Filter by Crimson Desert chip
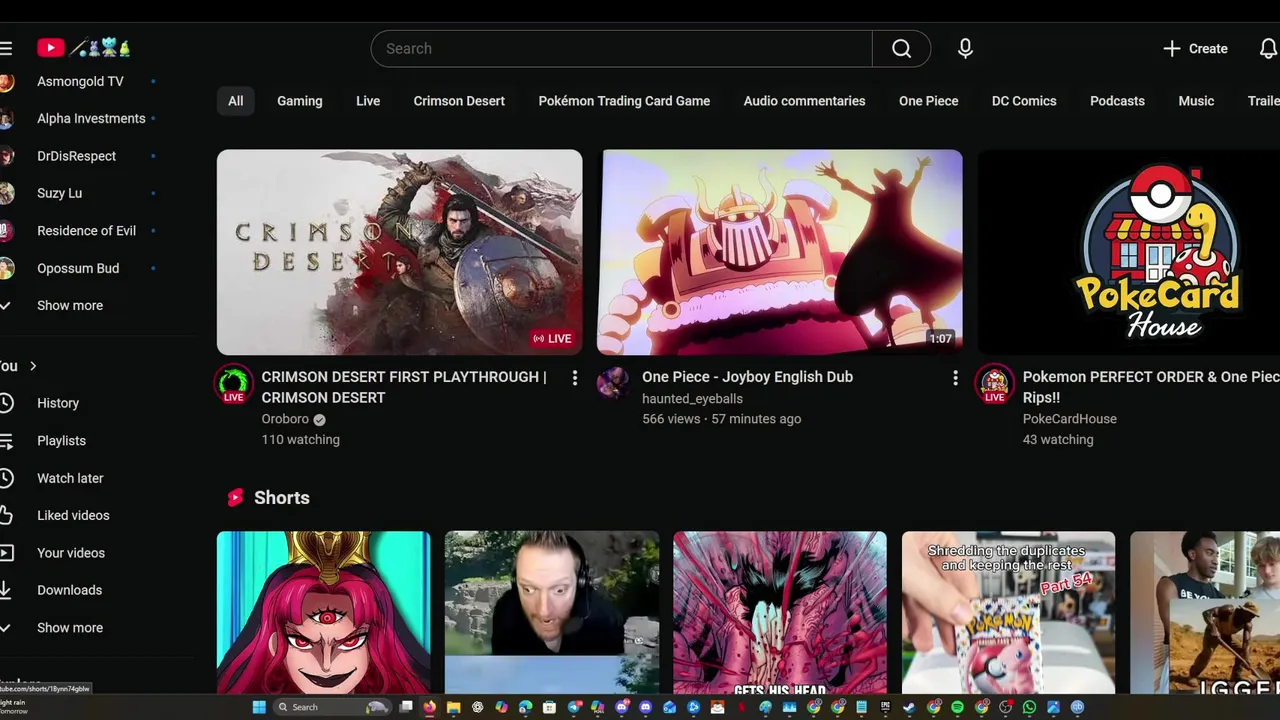Screen dimensions: 1280x720 click(x=459, y=101)
